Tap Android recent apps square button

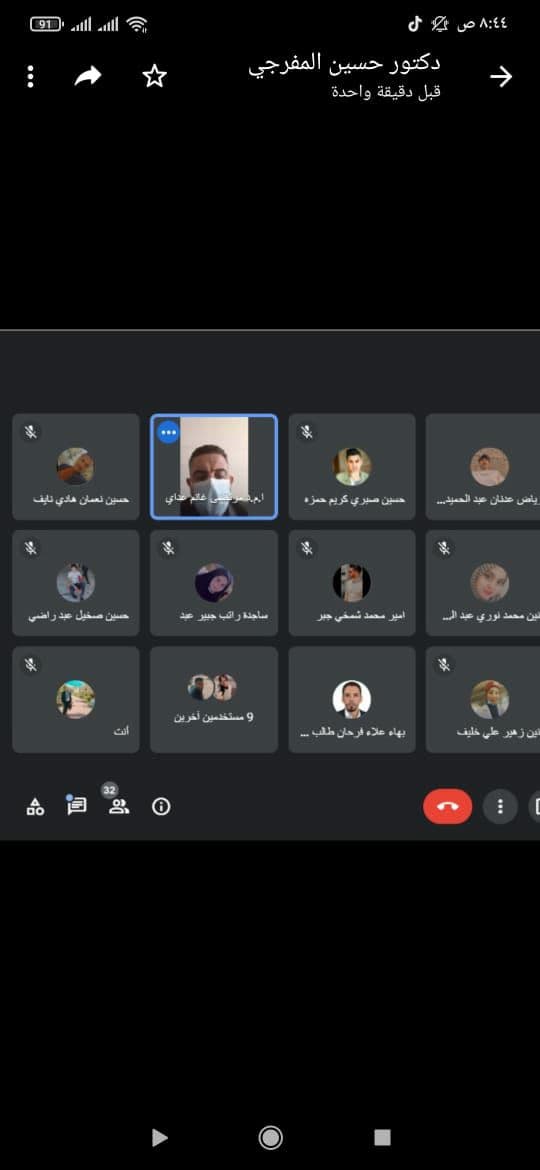[x=382, y=1137]
